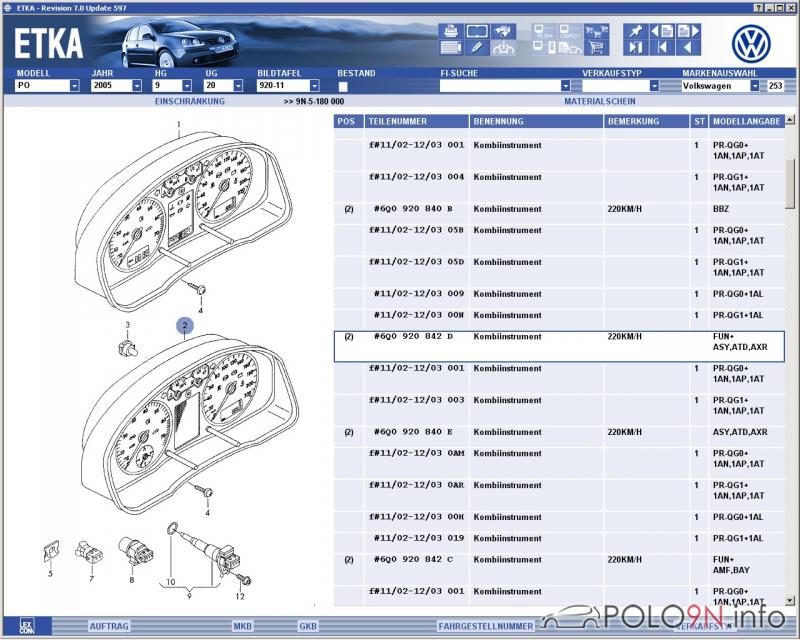This screenshot has width=800, height=640.
Task: Click the help question mark title button
Action: (x=759, y=8)
